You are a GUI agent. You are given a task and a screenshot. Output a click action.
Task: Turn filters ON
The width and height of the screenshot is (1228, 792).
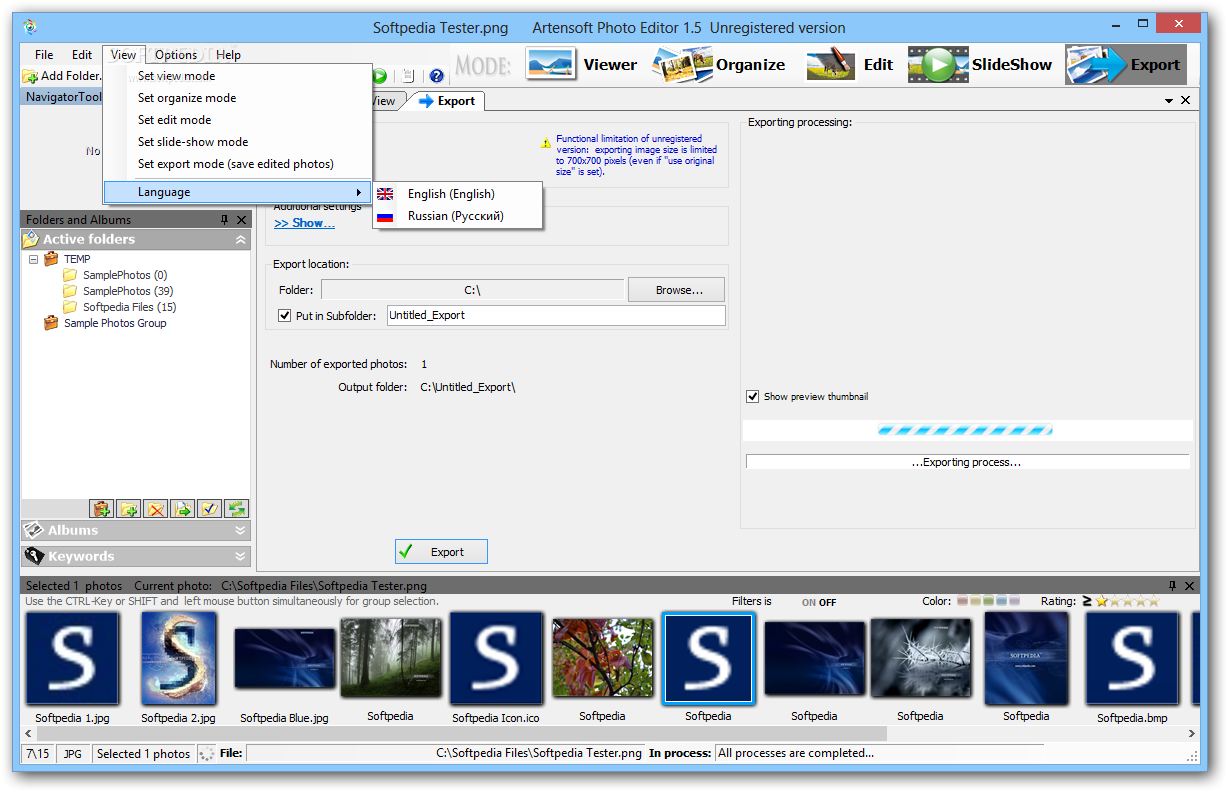point(809,603)
